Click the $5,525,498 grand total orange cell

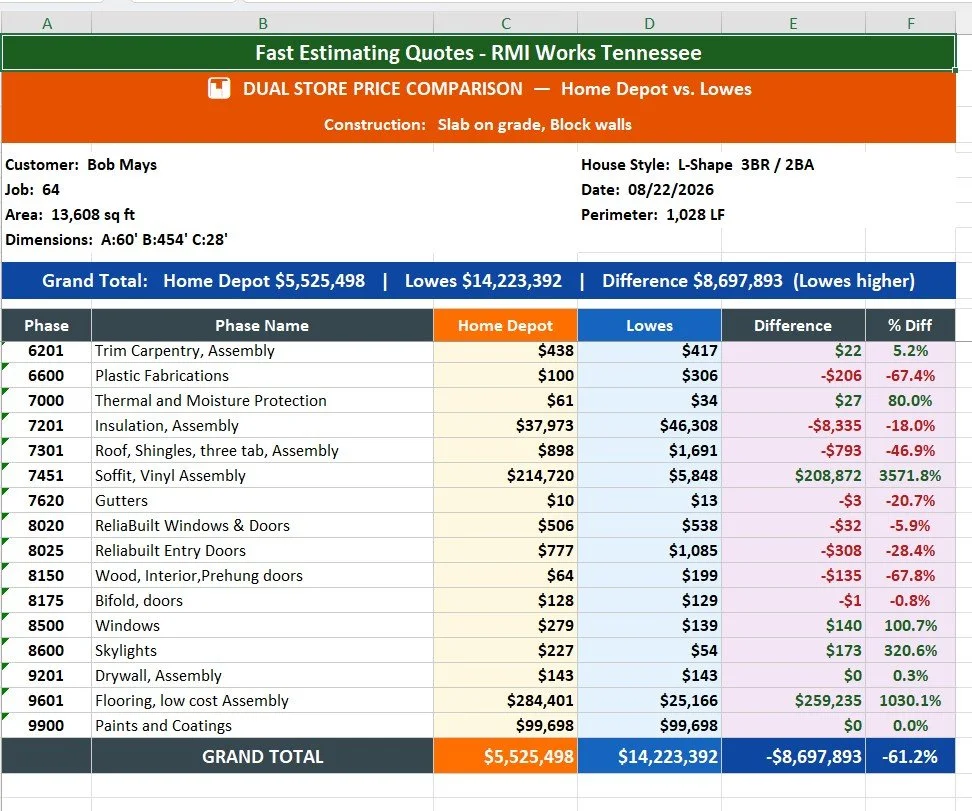[505, 756]
